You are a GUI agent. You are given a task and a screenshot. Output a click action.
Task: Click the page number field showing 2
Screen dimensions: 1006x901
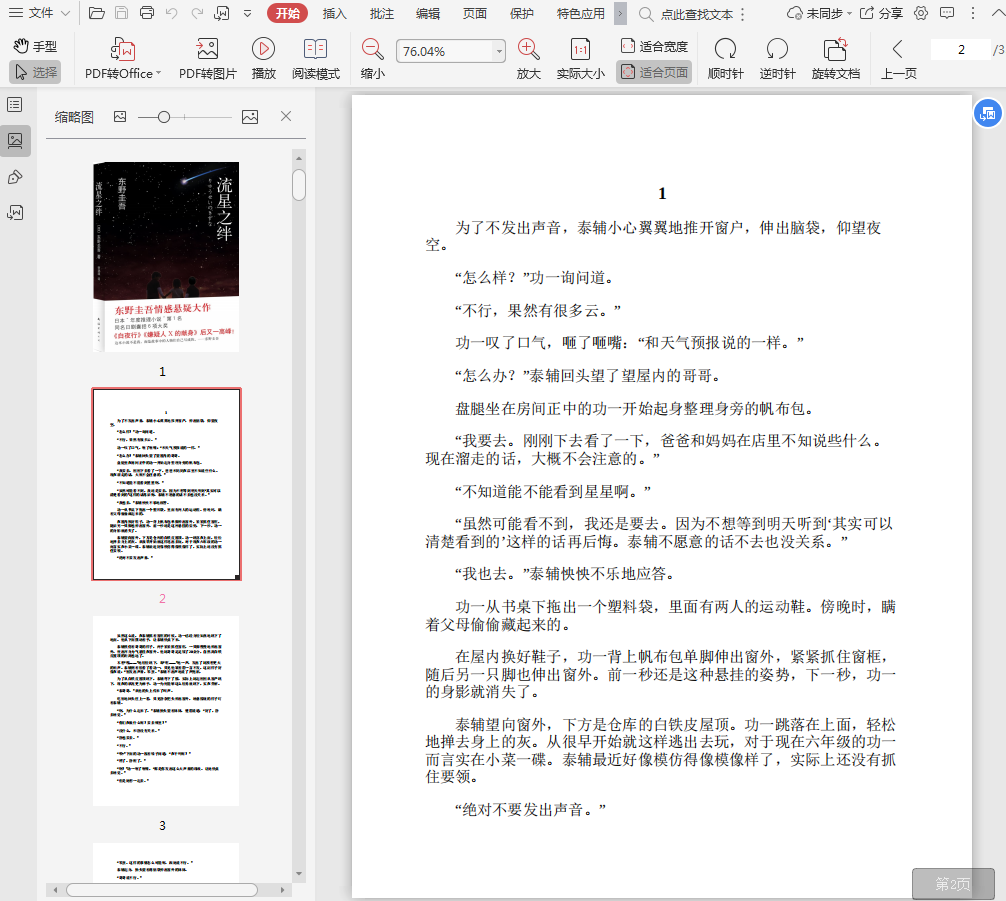click(960, 49)
